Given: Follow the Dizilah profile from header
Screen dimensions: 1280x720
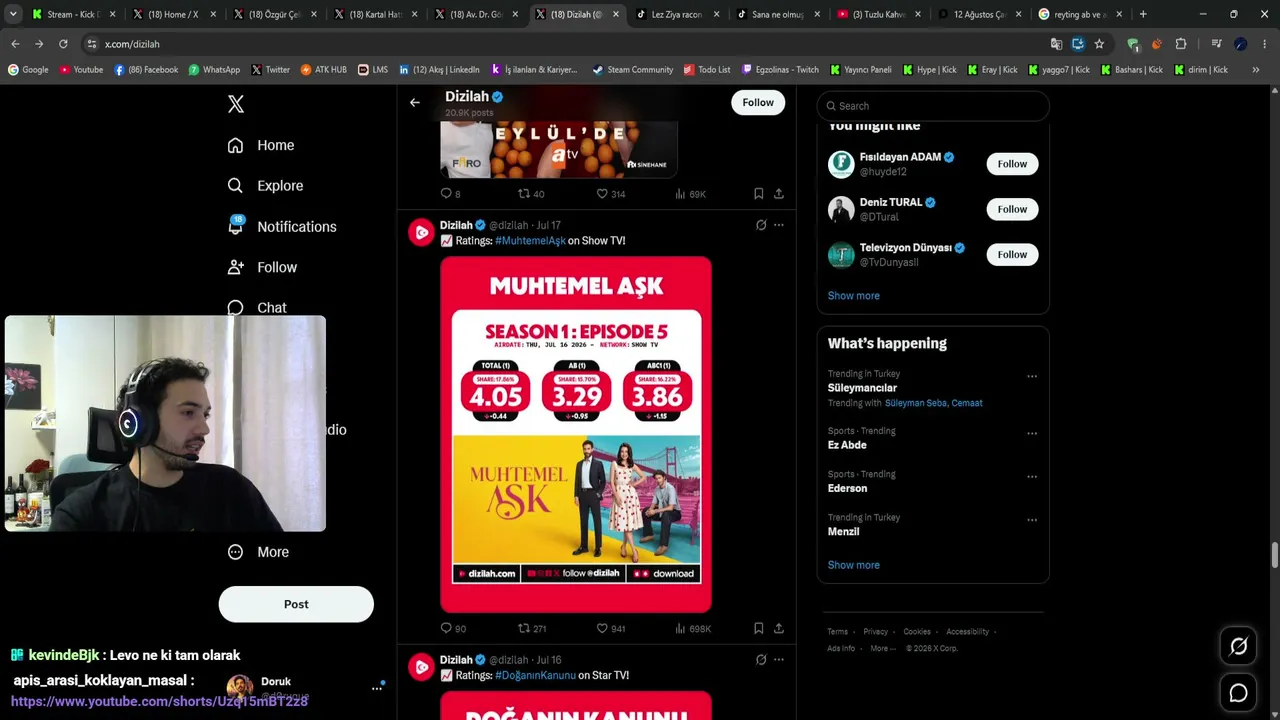Looking at the screenshot, I should [x=758, y=102].
